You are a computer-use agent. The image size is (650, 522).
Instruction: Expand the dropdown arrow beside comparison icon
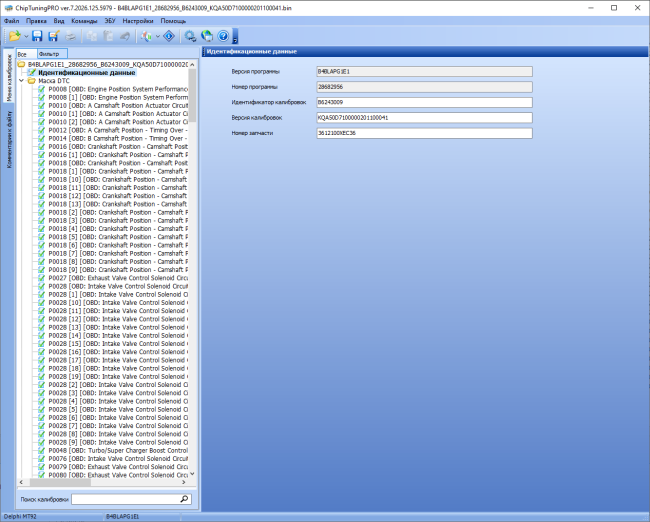pyautogui.click(x=158, y=36)
